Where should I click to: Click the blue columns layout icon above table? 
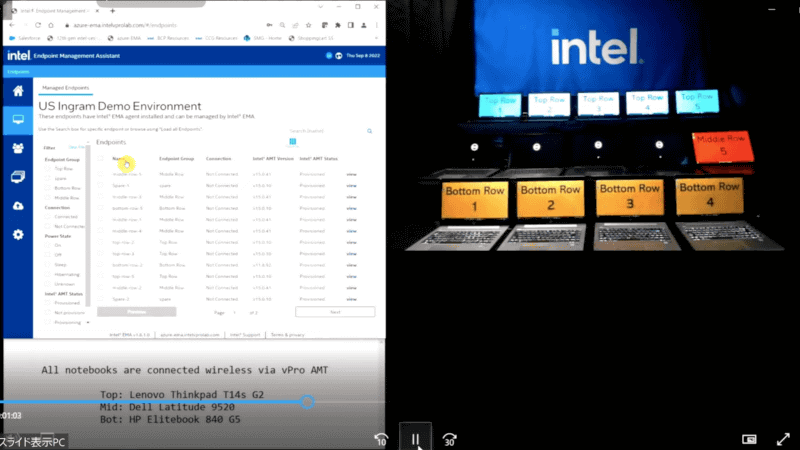[292, 141]
